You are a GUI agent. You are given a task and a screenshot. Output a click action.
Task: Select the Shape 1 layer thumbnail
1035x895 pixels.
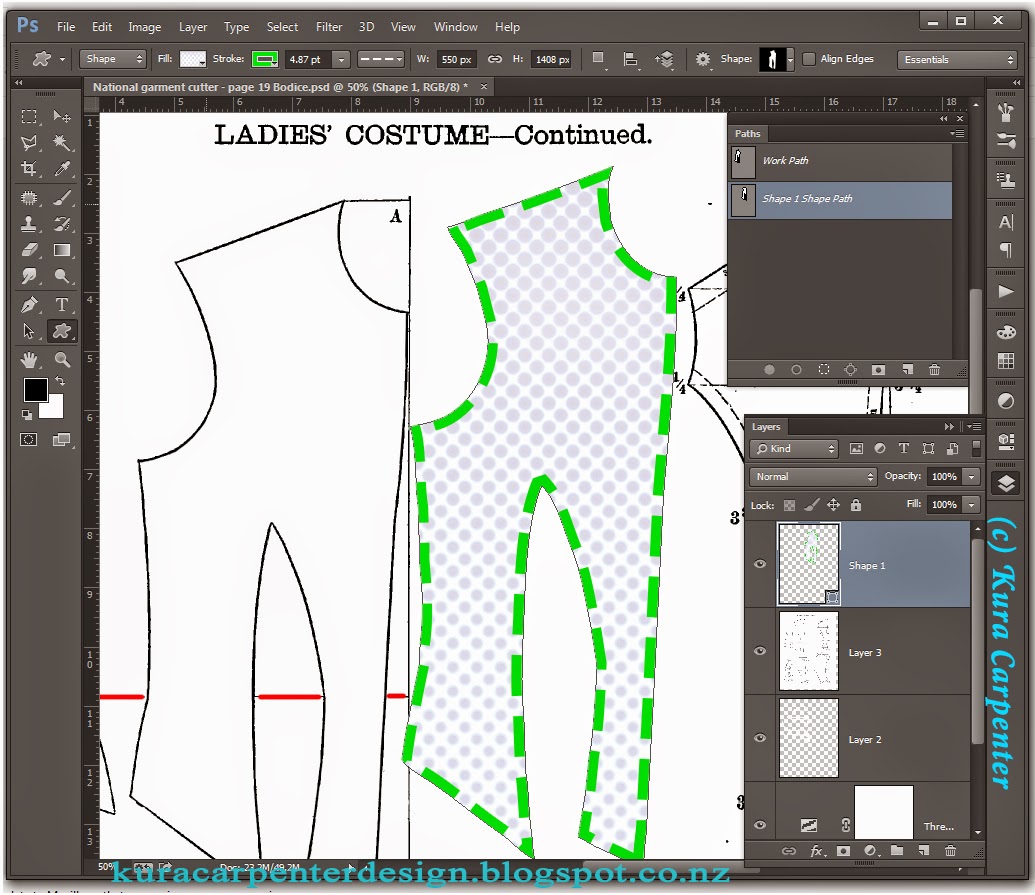coord(808,565)
